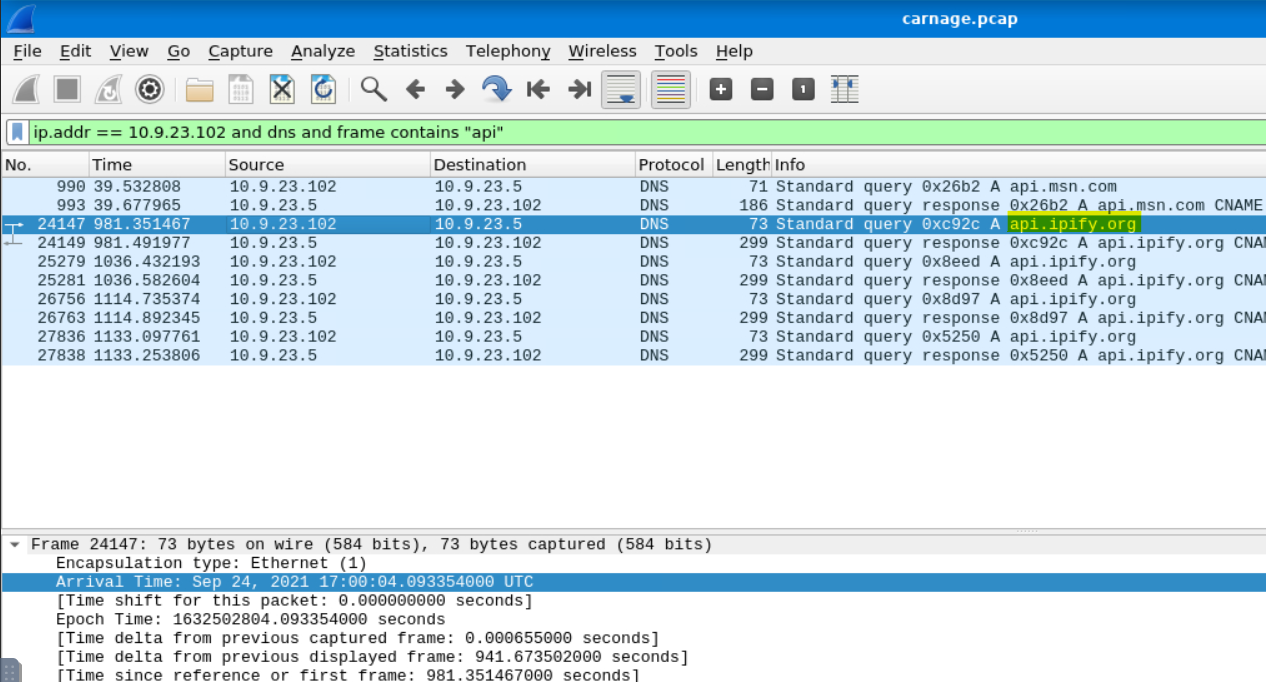Image resolution: width=1266 pixels, height=682 pixels.
Task: Click Go to specified packet icon
Action: click(x=496, y=90)
